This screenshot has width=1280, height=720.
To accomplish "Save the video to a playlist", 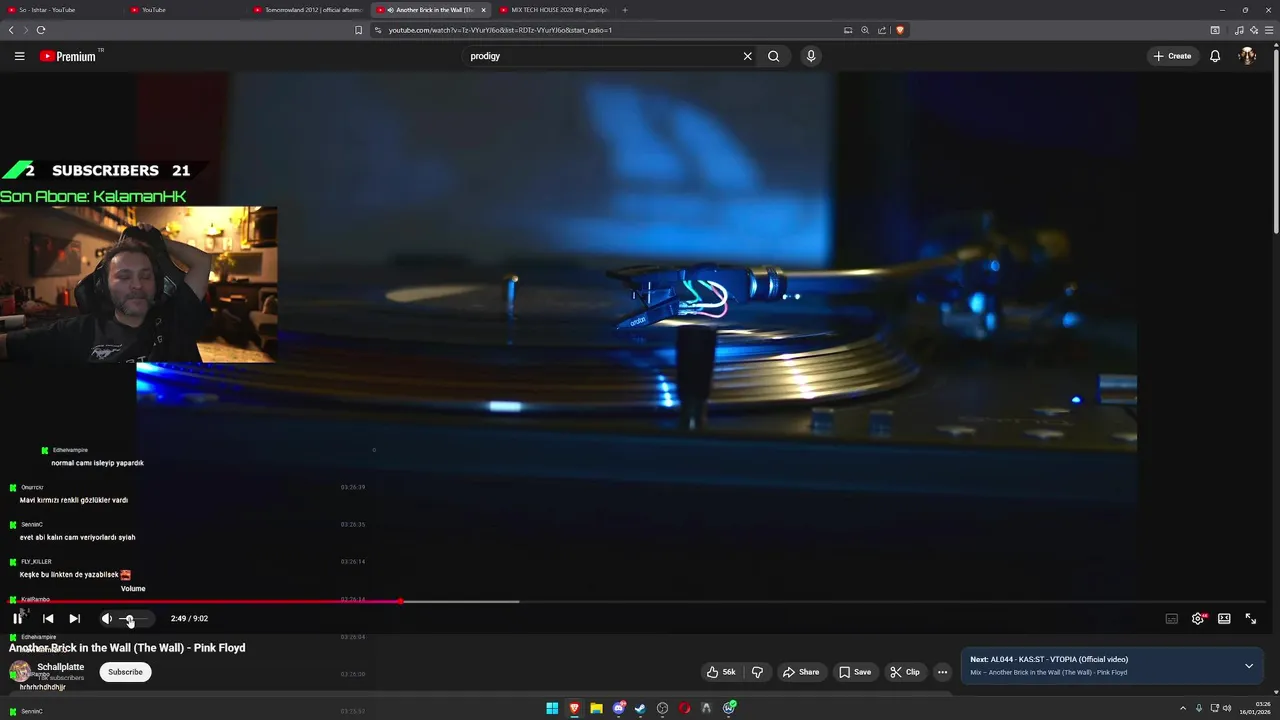I will 855,672.
